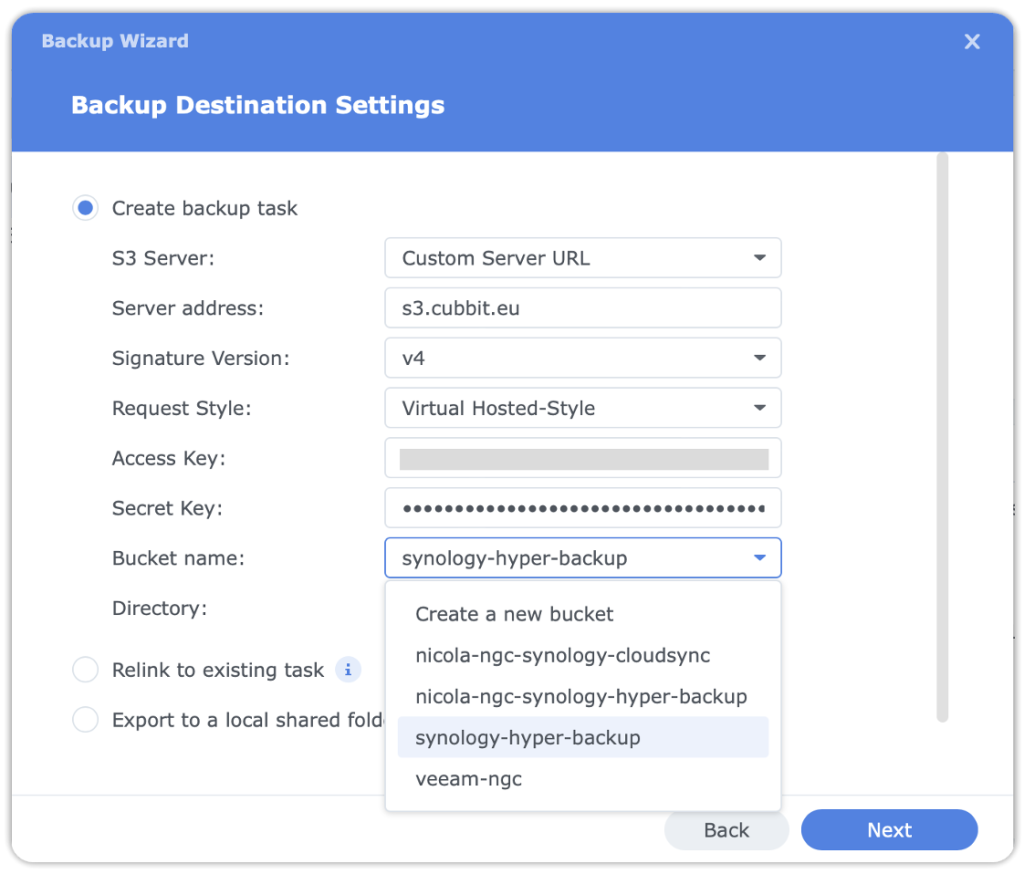1024x874 pixels.
Task: Expand the Signature Version dropdown
Action: pos(582,358)
